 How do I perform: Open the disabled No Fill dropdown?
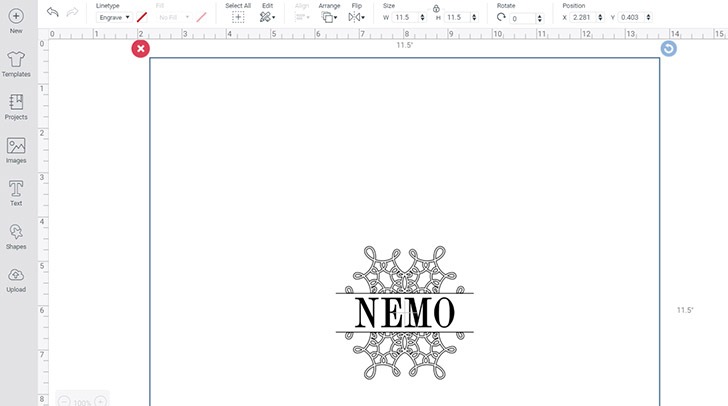pyautogui.click(x=174, y=18)
